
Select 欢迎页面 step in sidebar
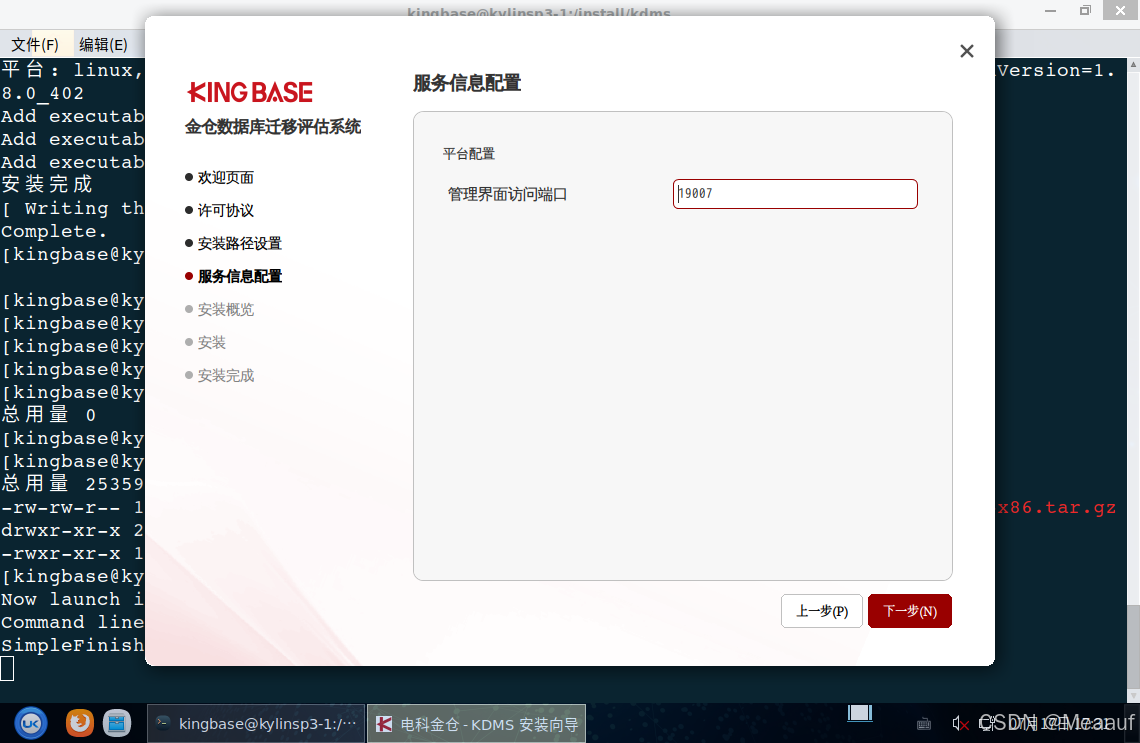[x=220, y=177]
